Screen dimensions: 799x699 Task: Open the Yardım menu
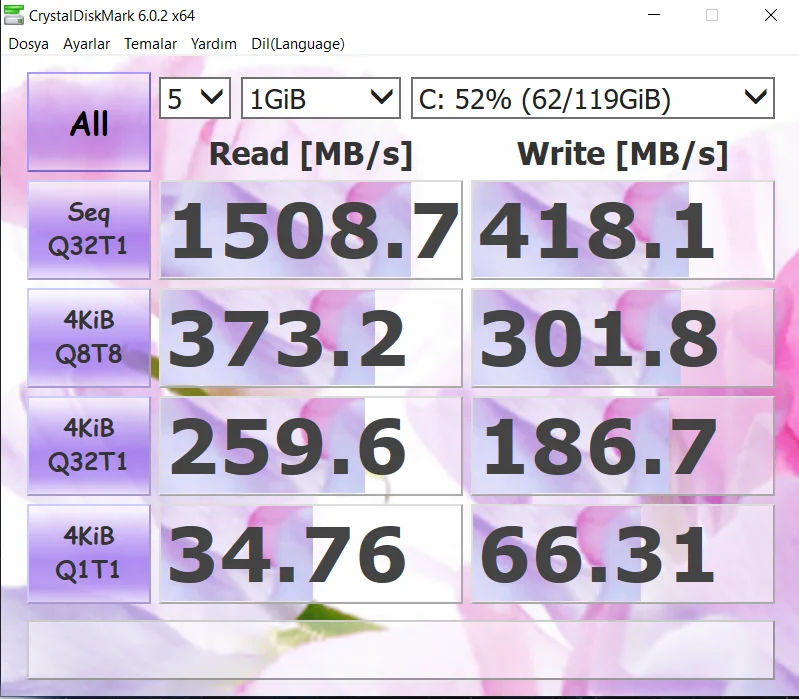coord(214,44)
